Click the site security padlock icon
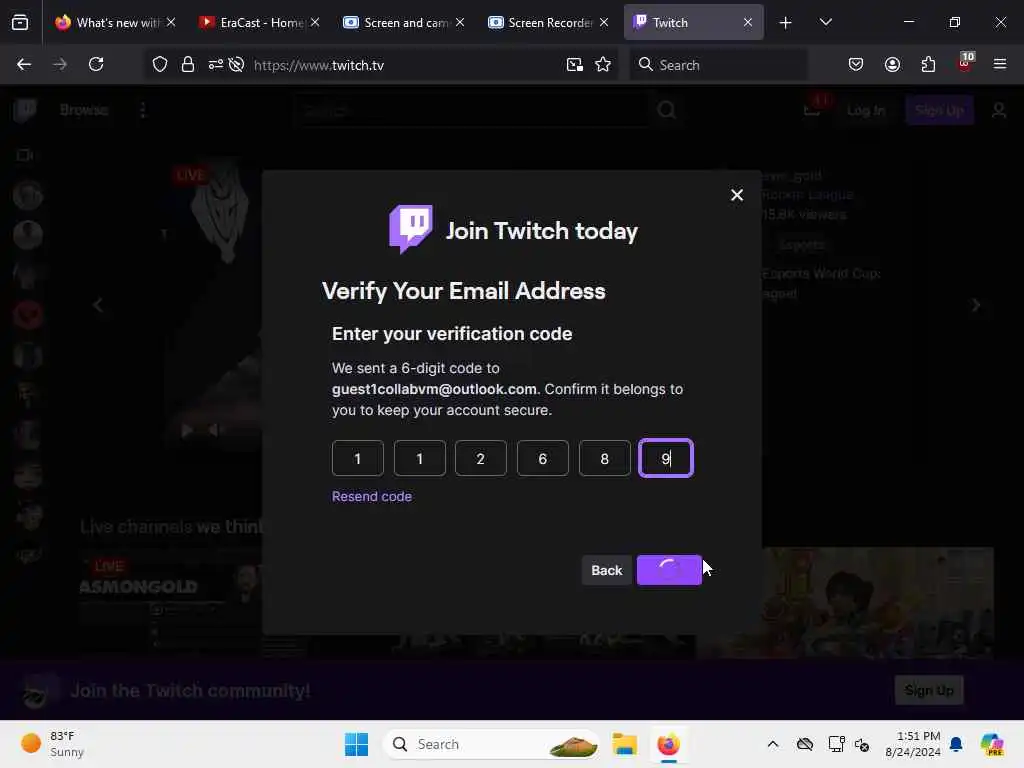Image resolution: width=1024 pixels, height=768 pixels. 188,64
